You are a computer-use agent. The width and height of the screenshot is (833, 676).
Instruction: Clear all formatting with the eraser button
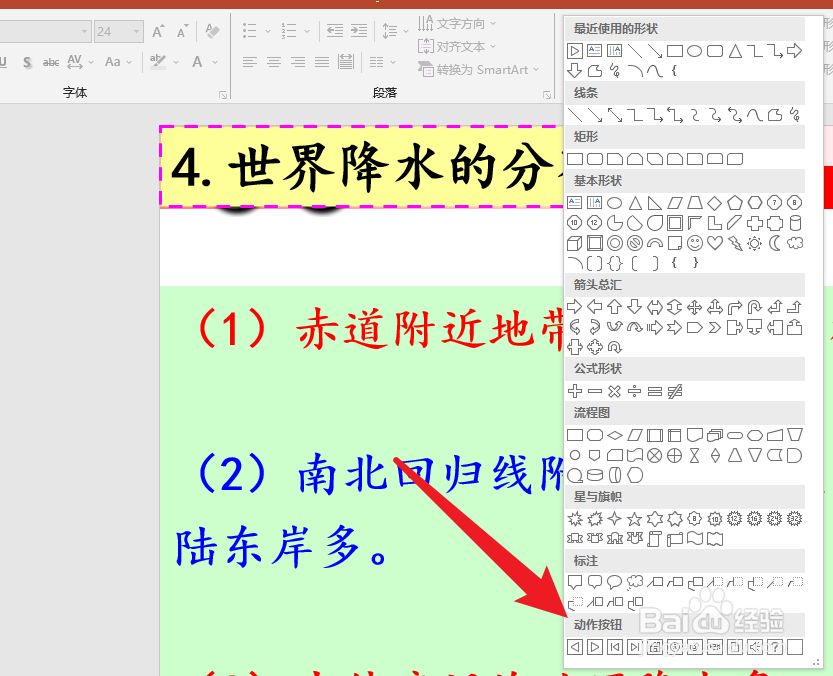pos(212,31)
